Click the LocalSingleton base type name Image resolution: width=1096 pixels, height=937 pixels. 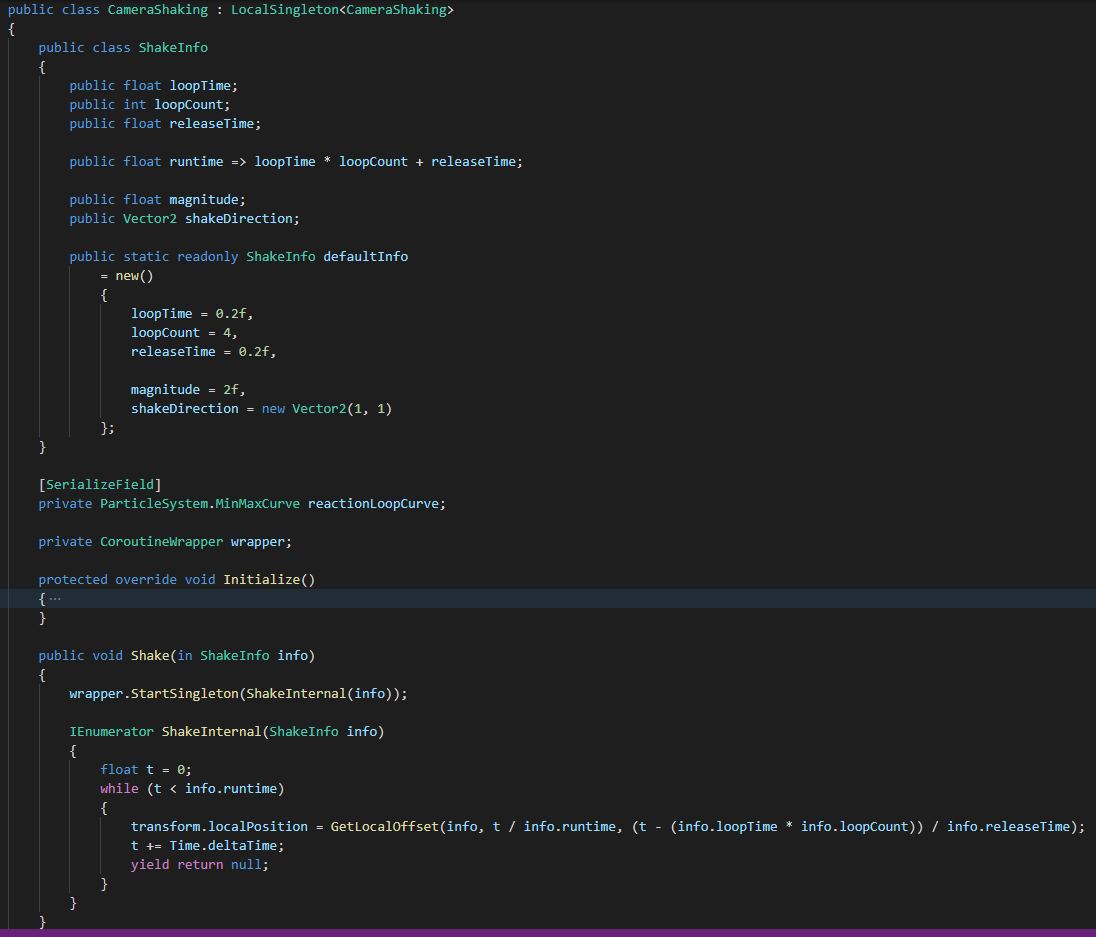coord(284,10)
